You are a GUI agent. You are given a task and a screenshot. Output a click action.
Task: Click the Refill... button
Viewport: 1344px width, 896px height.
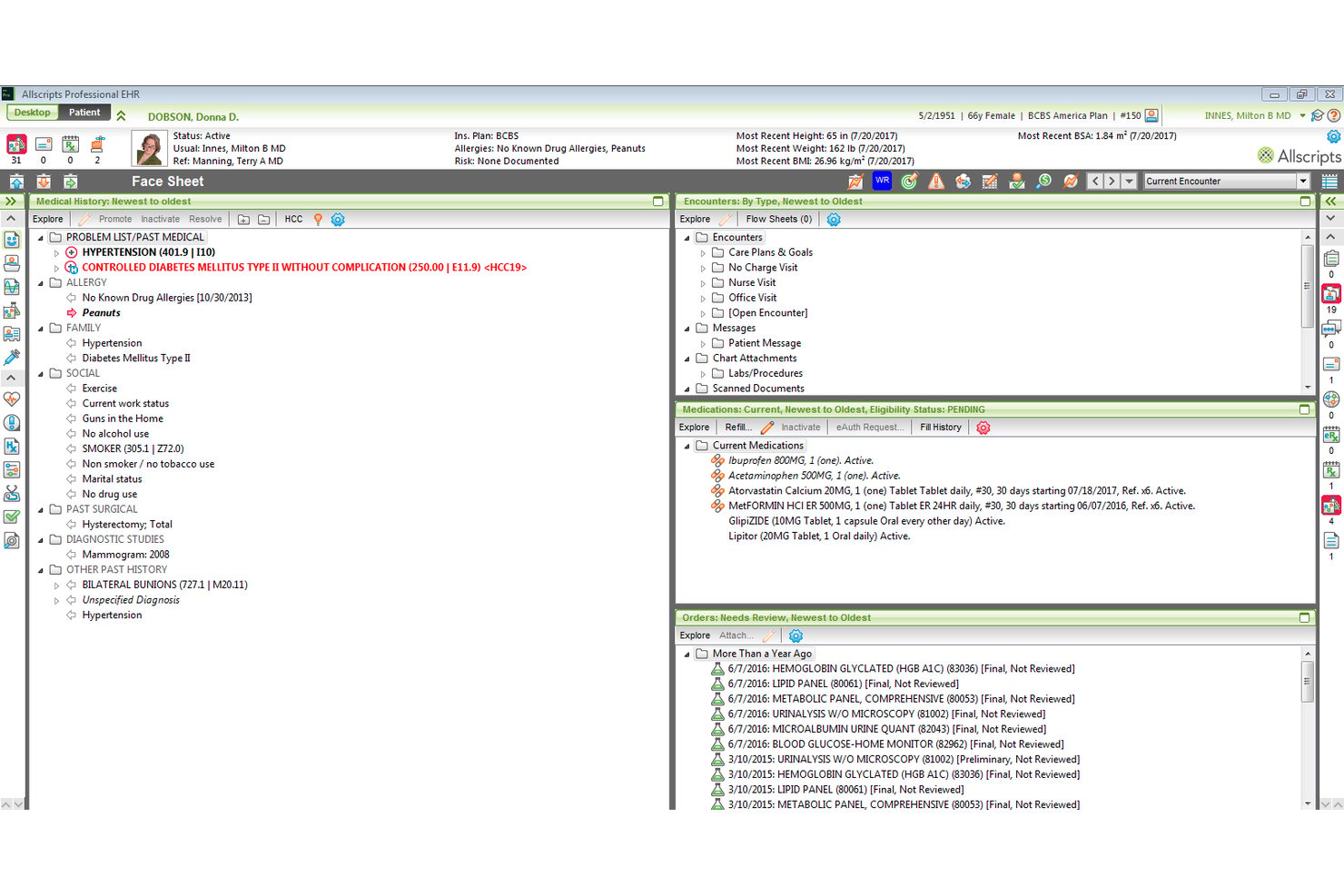click(x=738, y=428)
